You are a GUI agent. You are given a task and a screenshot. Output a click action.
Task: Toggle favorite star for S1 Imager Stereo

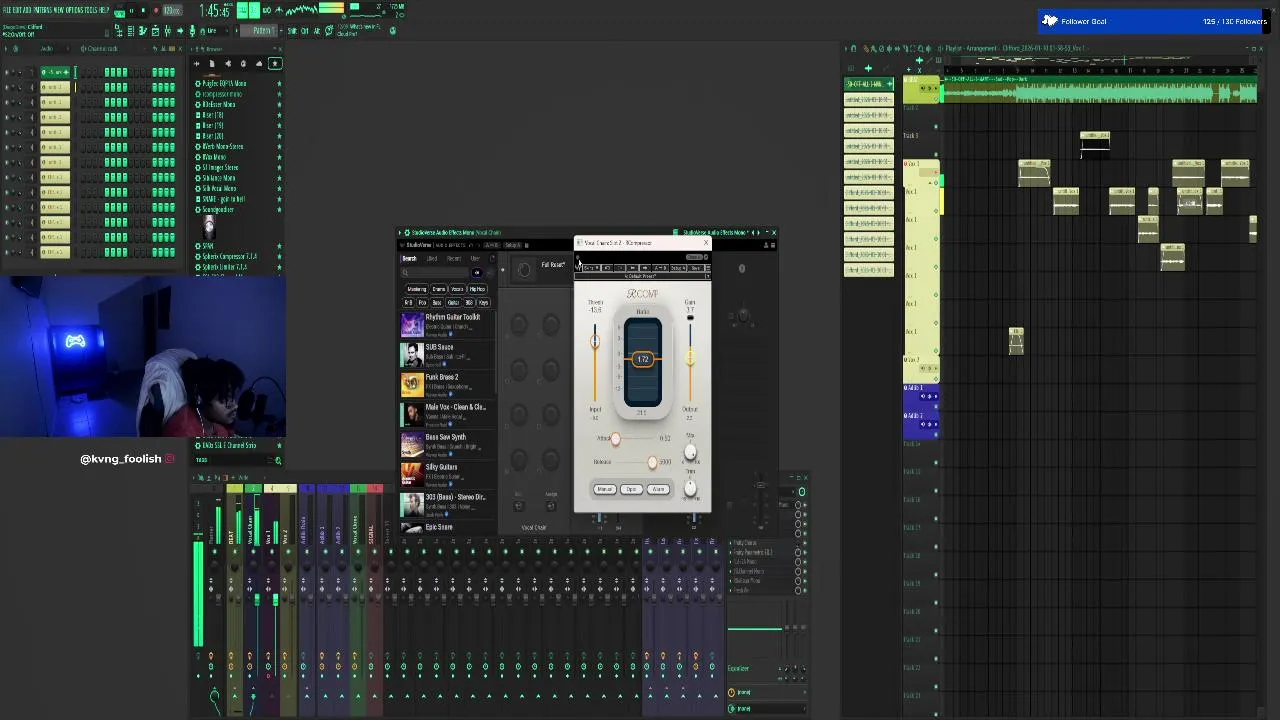point(279,167)
